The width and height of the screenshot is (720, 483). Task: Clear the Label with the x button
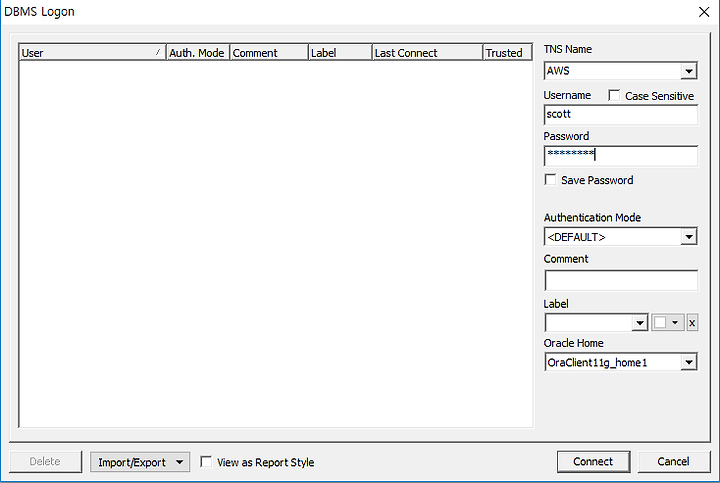pos(692,323)
